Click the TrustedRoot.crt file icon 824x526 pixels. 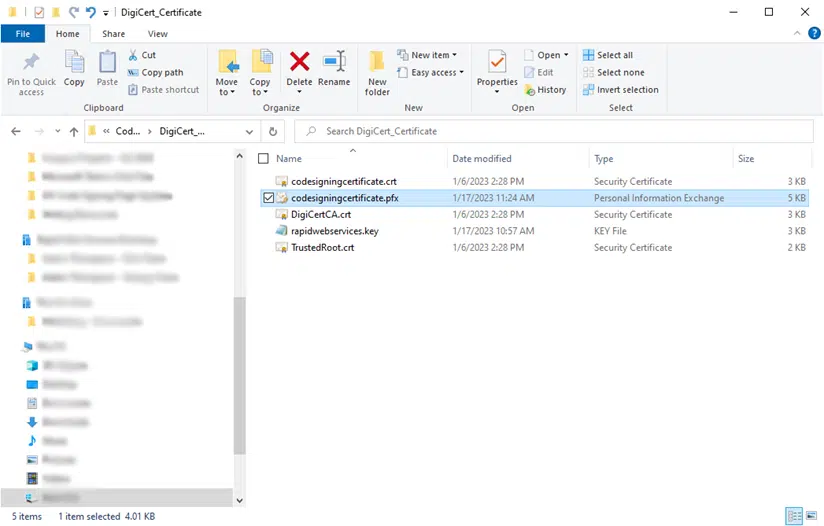[x=282, y=247]
